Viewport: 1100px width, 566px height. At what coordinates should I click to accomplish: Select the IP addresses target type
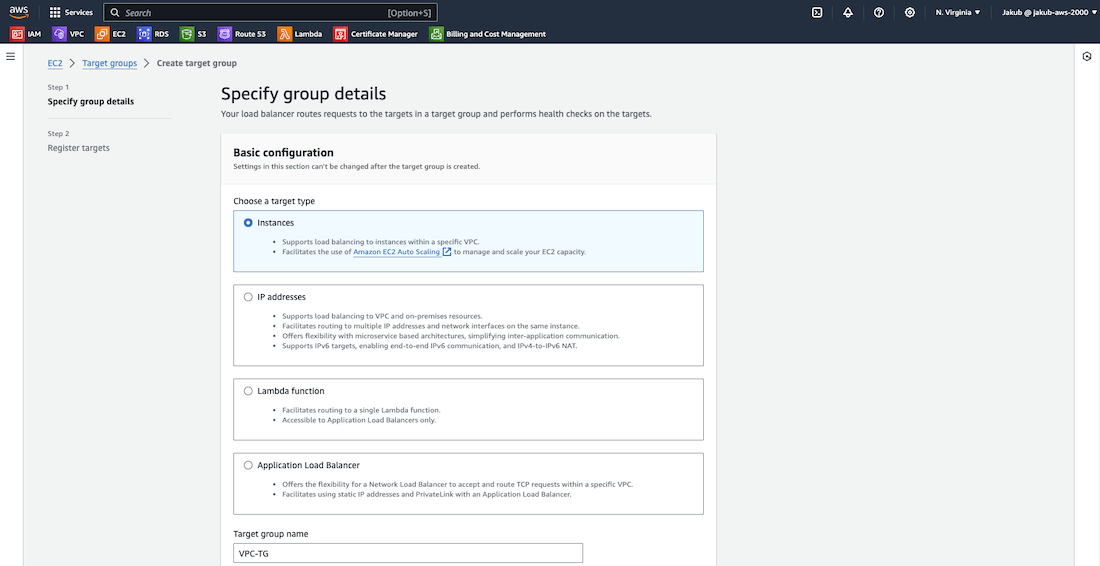coord(249,297)
